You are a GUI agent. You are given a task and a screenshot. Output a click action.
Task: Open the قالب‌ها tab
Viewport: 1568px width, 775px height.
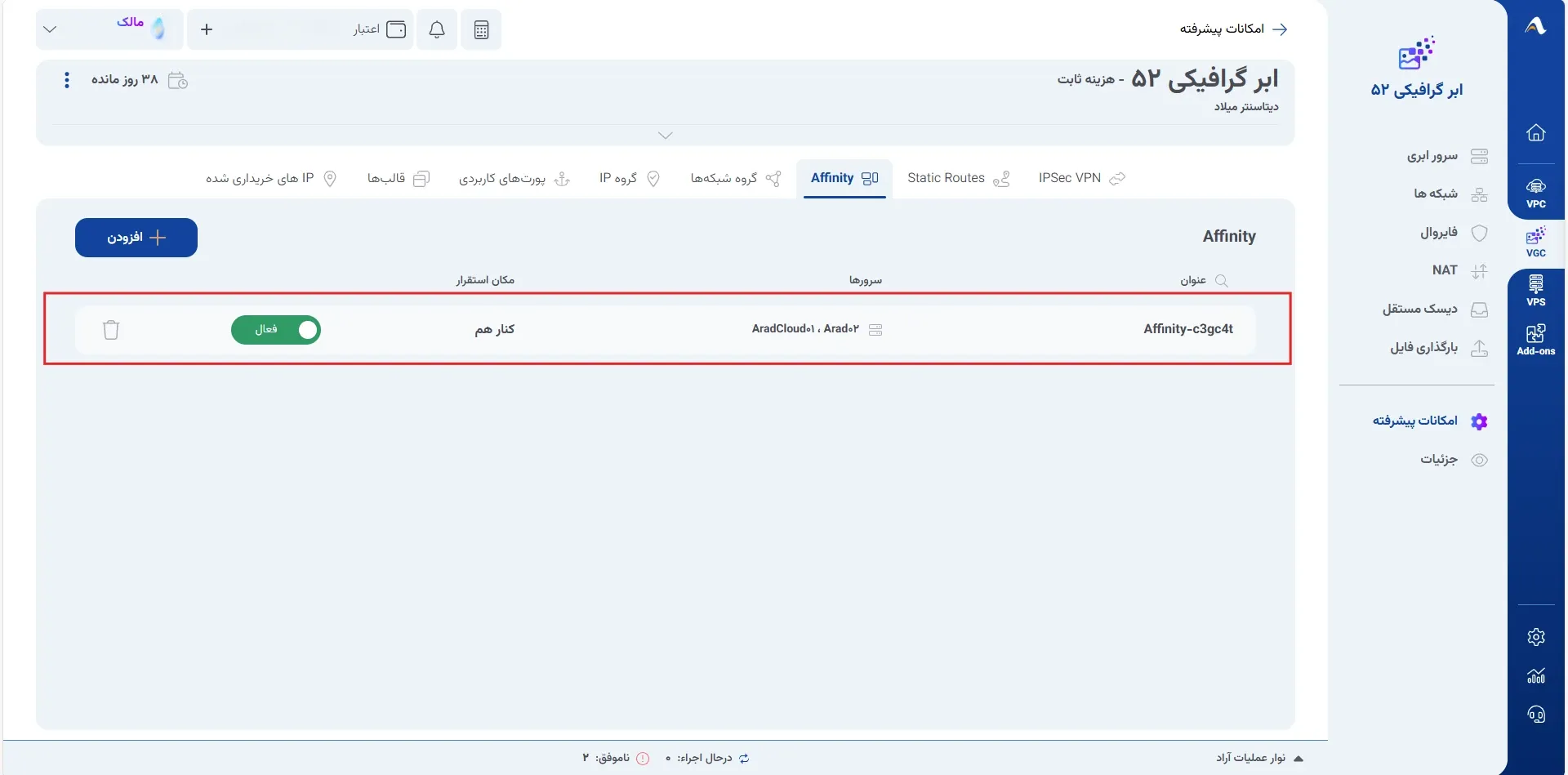pos(399,178)
